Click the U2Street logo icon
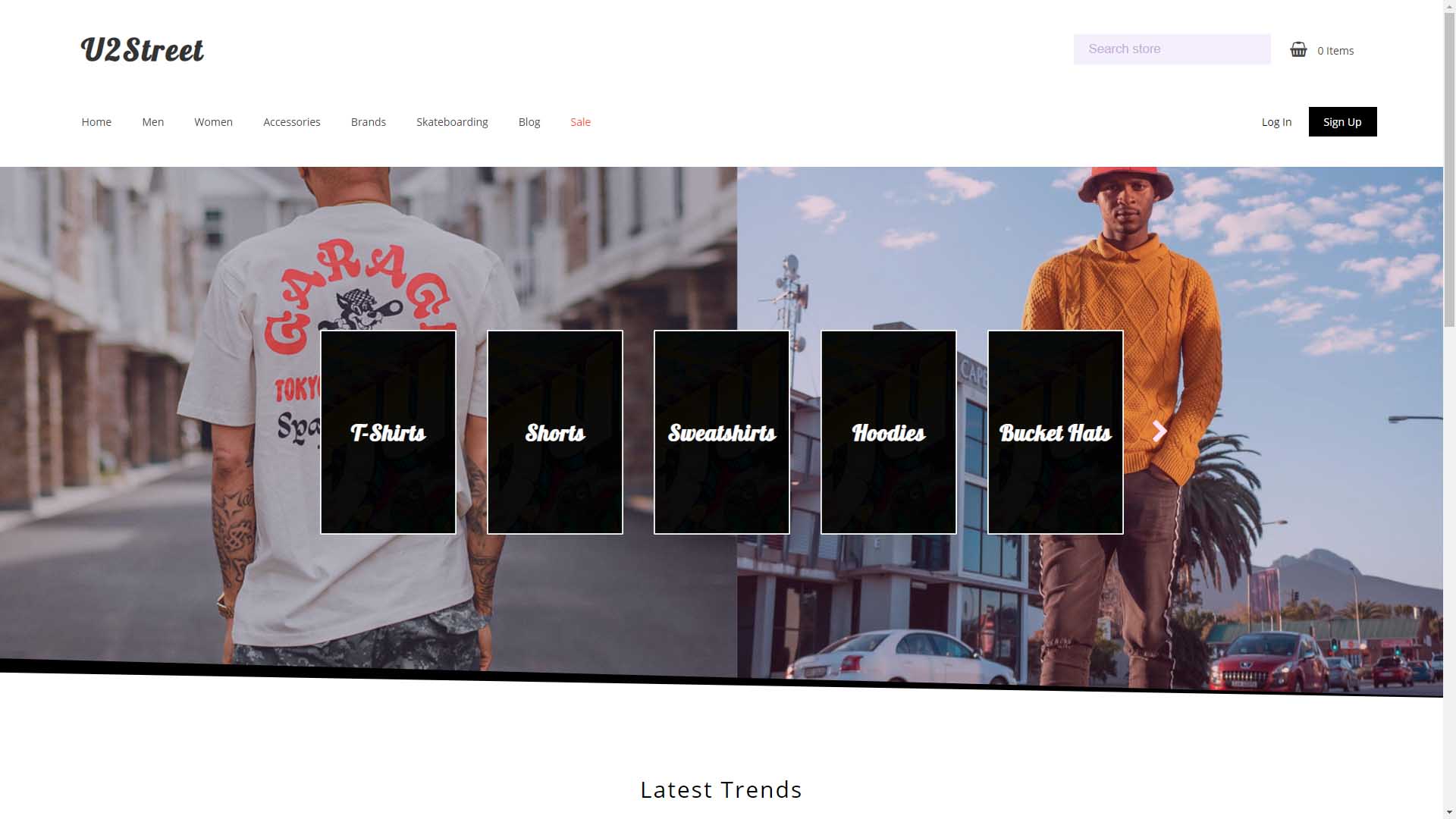 [x=142, y=49]
